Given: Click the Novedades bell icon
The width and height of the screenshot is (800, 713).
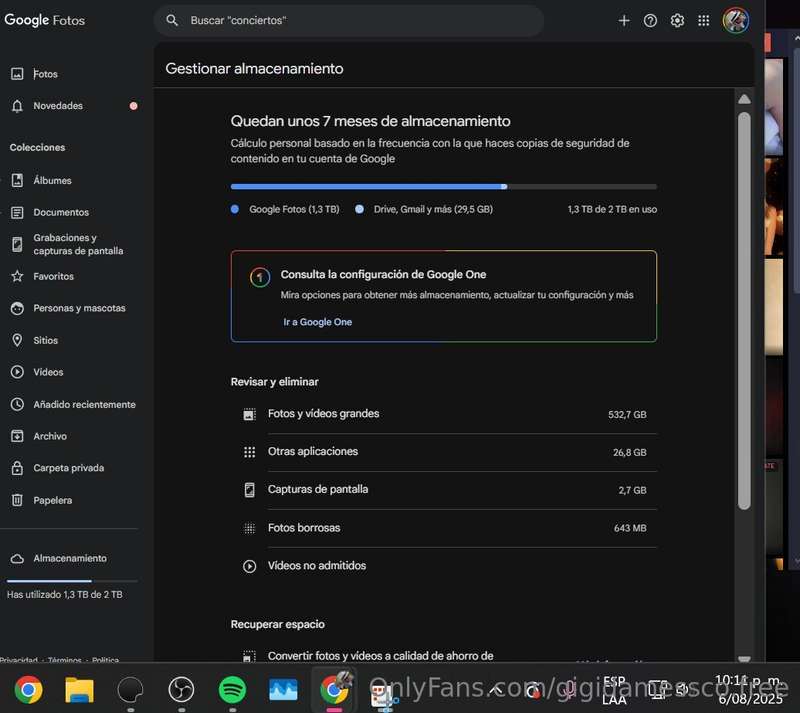Looking at the screenshot, I should pyautogui.click(x=17, y=106).
